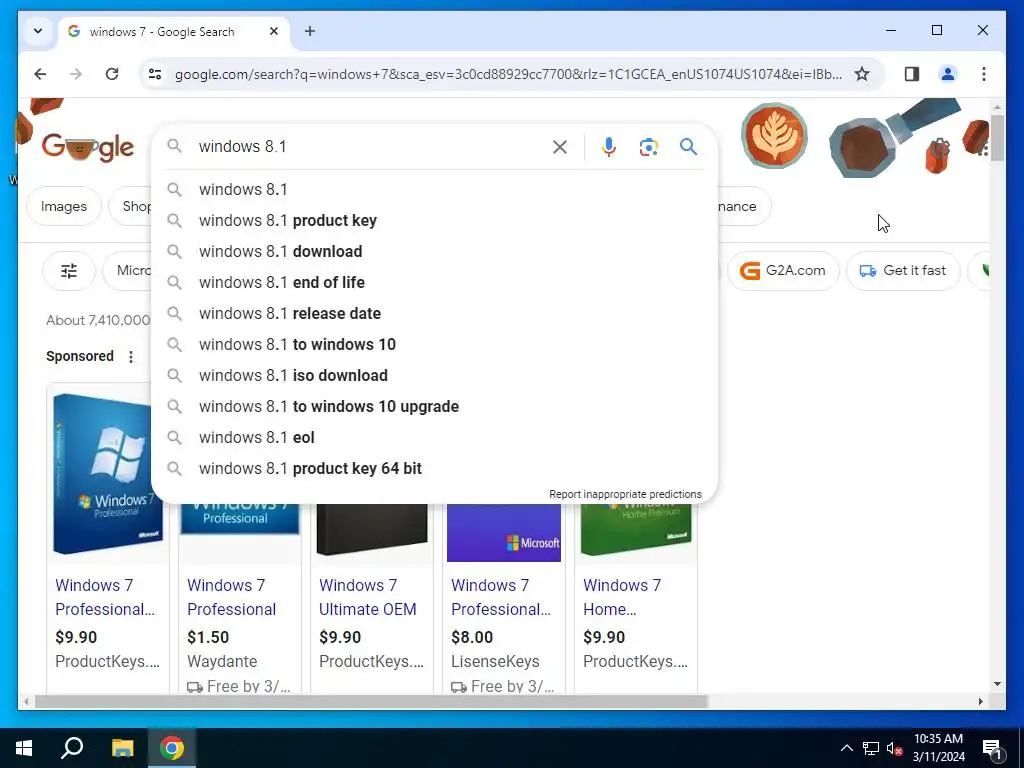The height and width of the screenshot is (768, 1024).
Task: Reload the Google search page
Action: (112, 74)
